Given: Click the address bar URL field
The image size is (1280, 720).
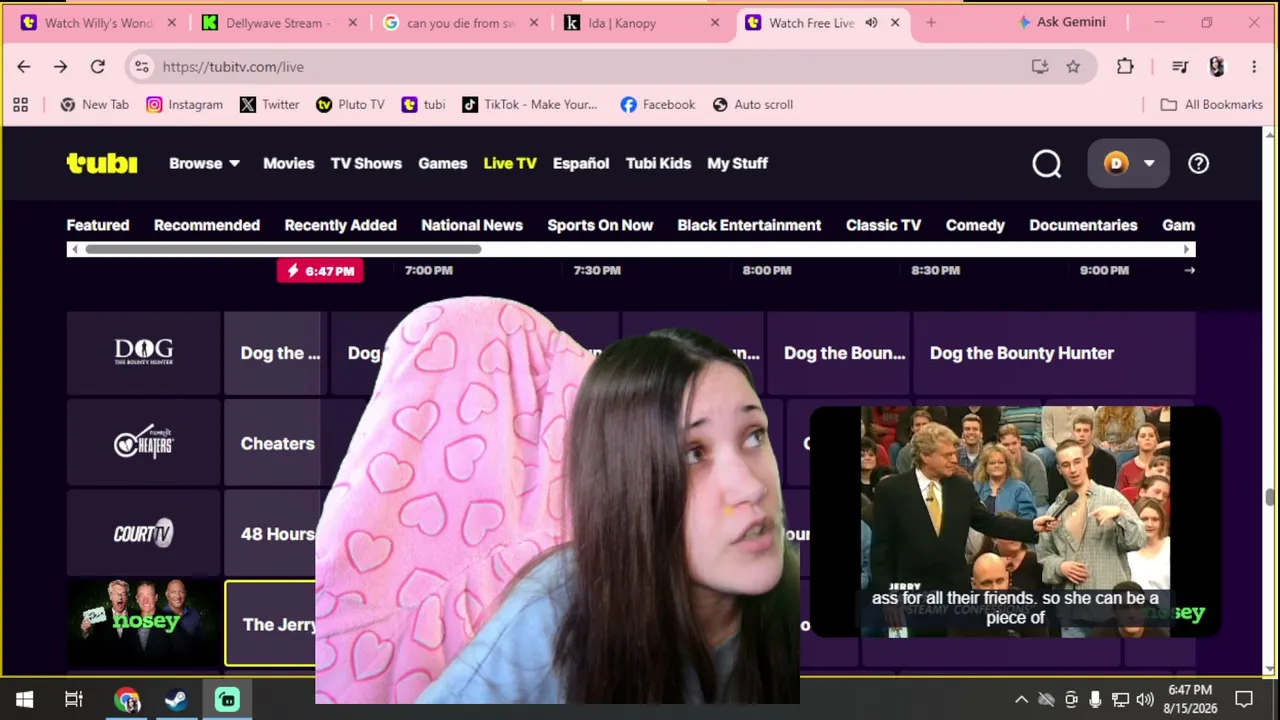Looking at the screenshot, I should [590, 67].
